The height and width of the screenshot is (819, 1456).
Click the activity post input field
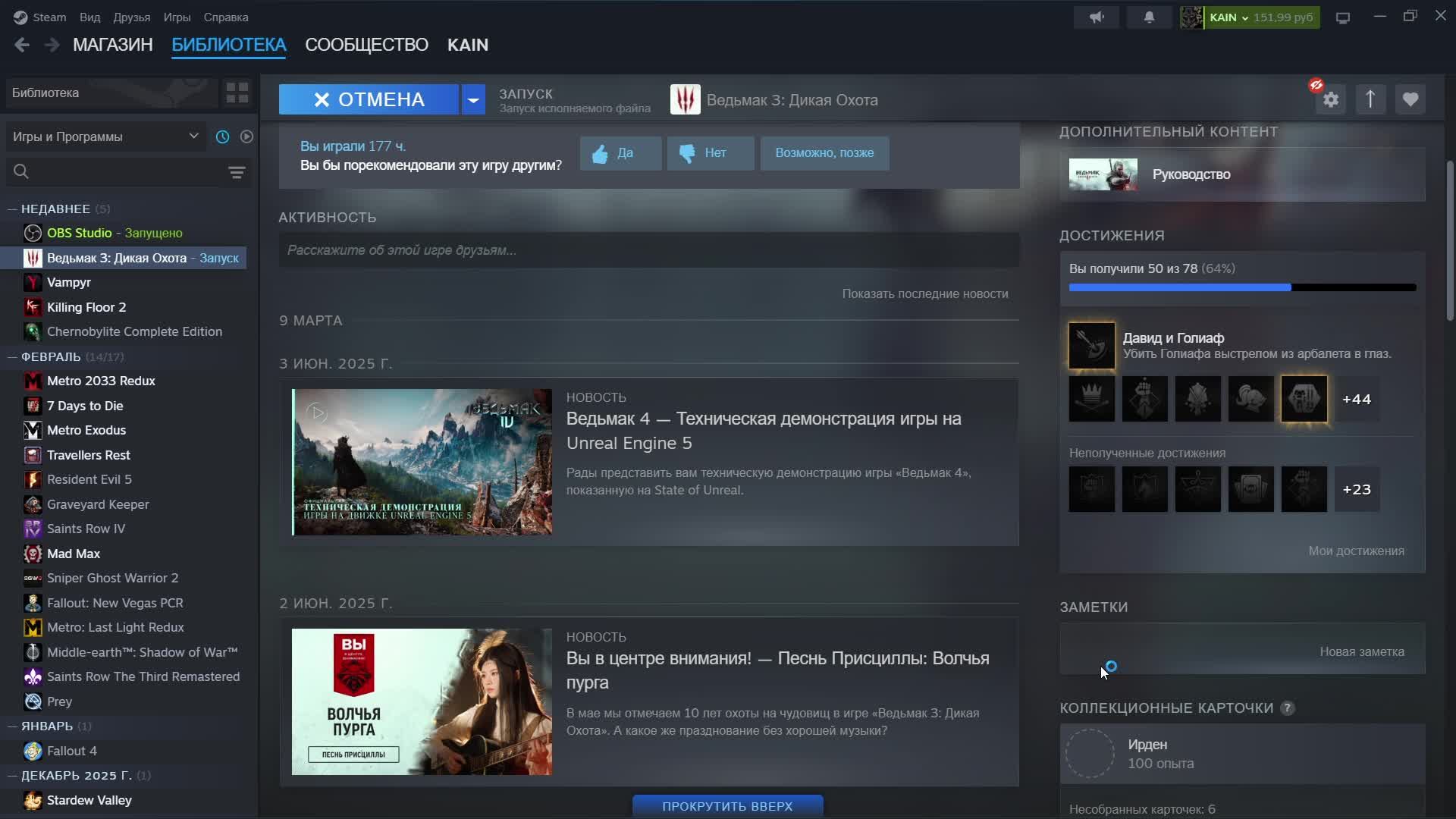click(x=648, y=250)
